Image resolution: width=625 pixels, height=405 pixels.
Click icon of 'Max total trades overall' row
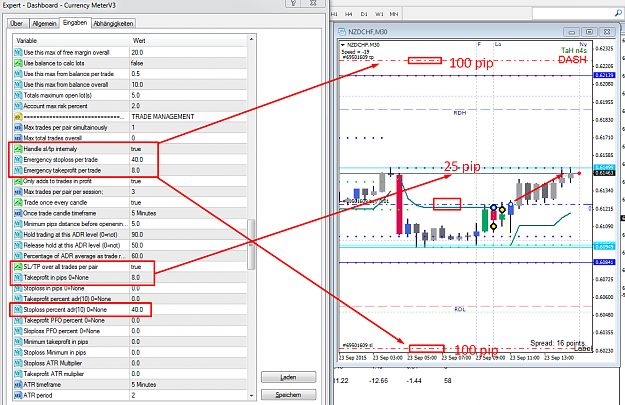tap(18, 138)
